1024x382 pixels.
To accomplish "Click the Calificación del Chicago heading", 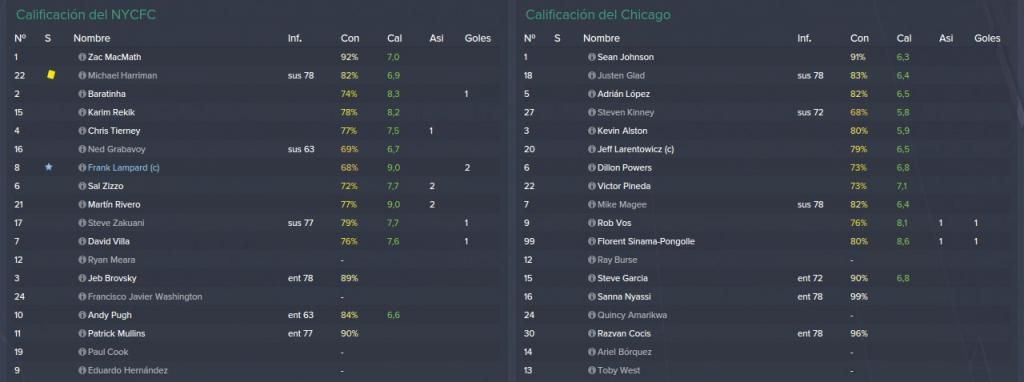I will point(598,14).
